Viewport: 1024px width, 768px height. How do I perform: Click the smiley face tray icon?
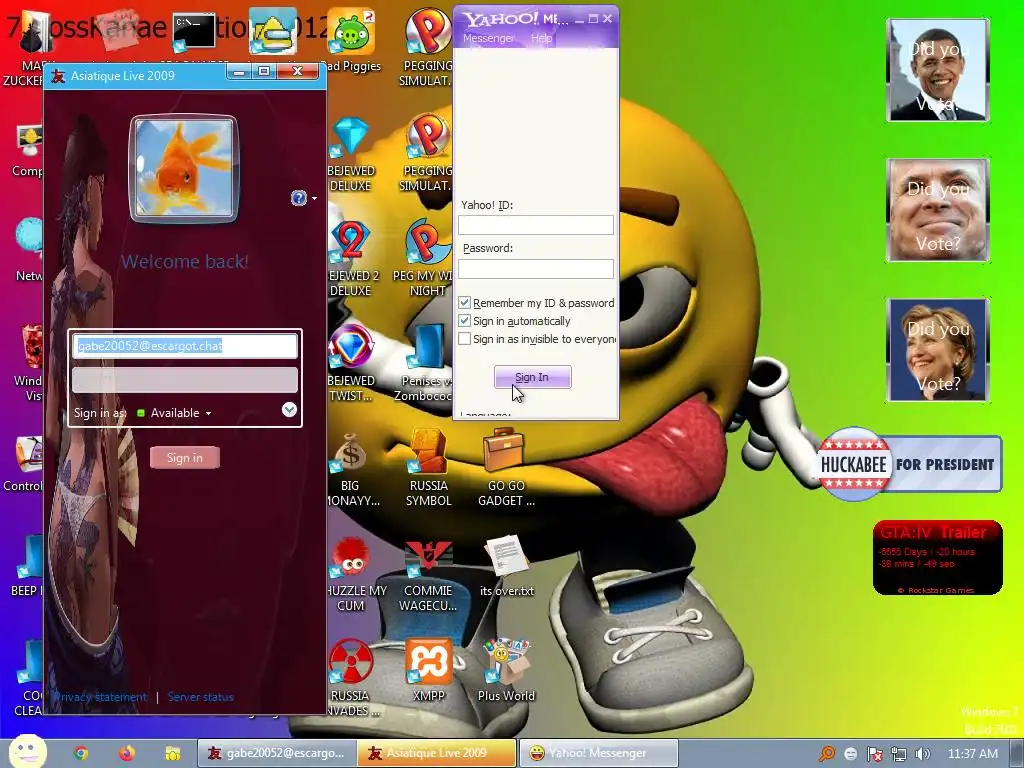(x=850, y=754)
